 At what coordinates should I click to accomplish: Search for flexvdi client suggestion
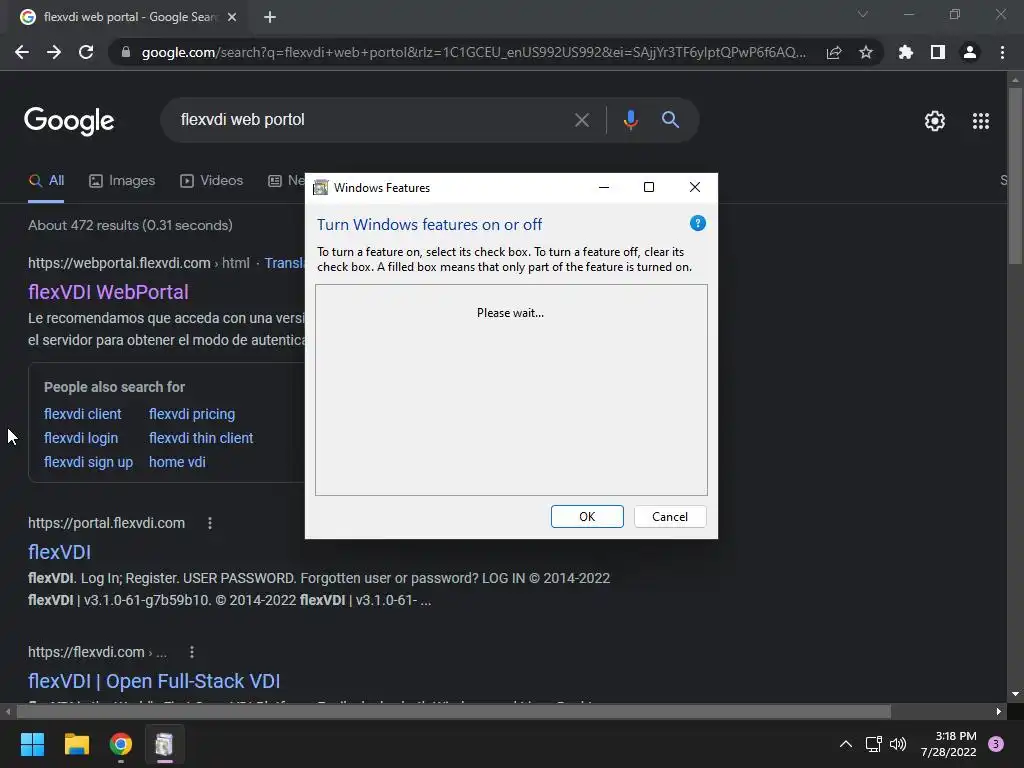pos(82,414)
